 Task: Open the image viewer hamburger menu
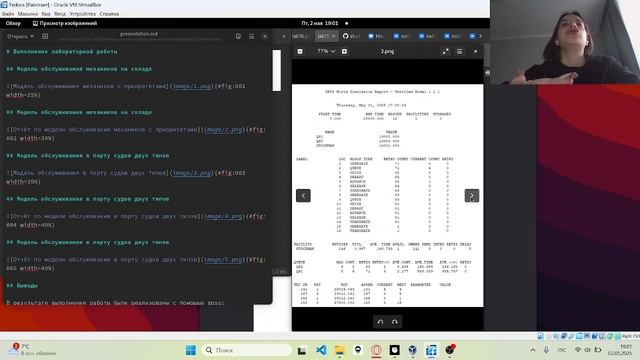[x=459, y=51]
